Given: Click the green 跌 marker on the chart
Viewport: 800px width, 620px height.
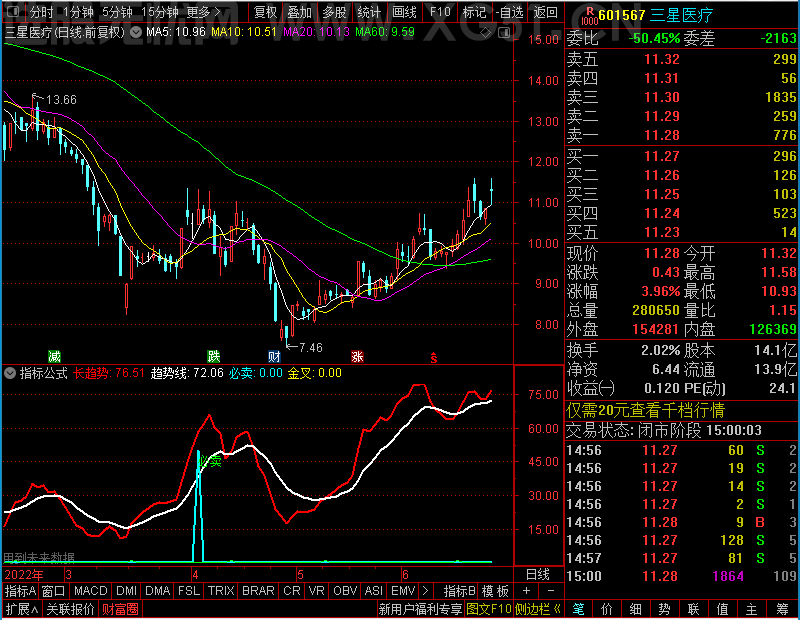Looking at the screenshot, I should click(214, 356).
